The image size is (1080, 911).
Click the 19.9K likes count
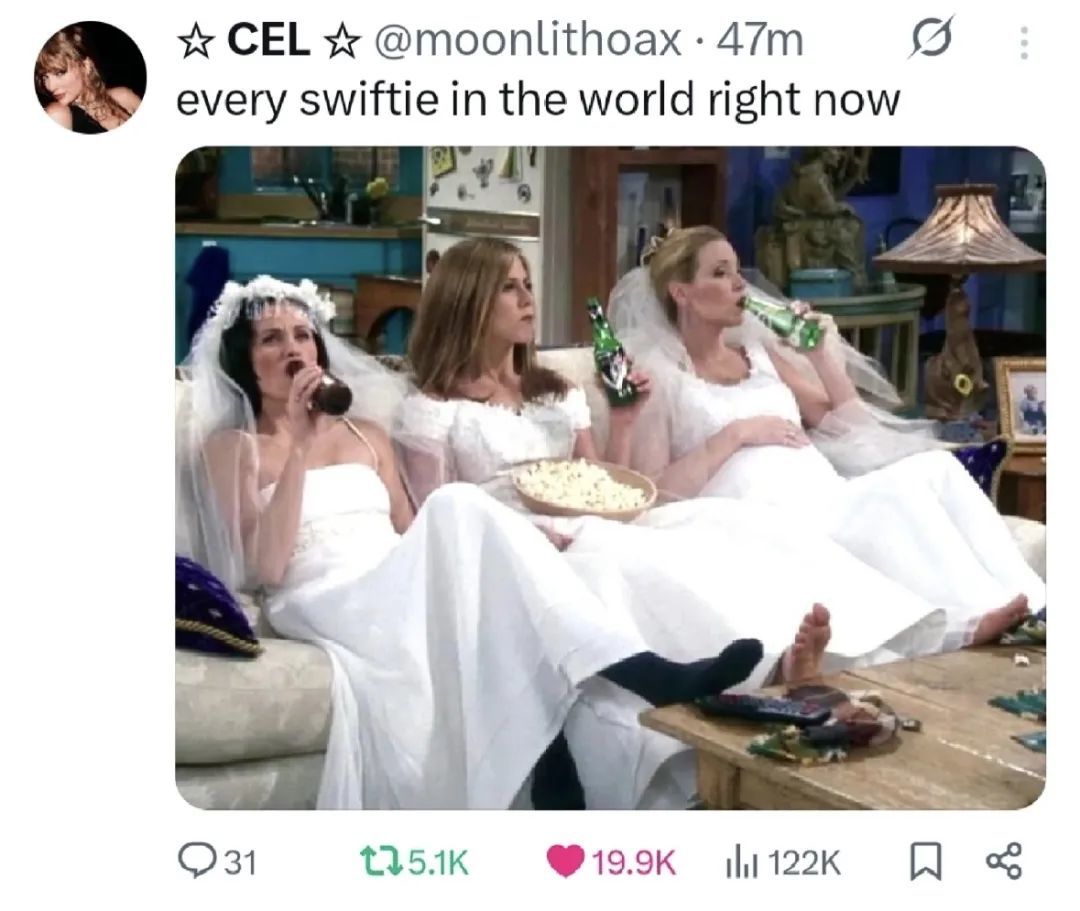point(634,862)
